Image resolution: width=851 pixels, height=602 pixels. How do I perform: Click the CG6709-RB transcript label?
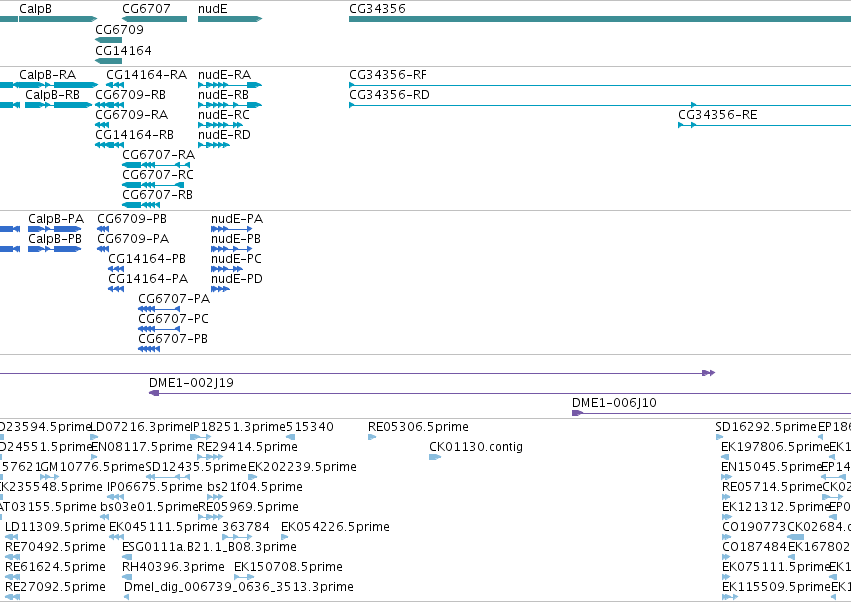pyautogui.click(x=130, y=94)
